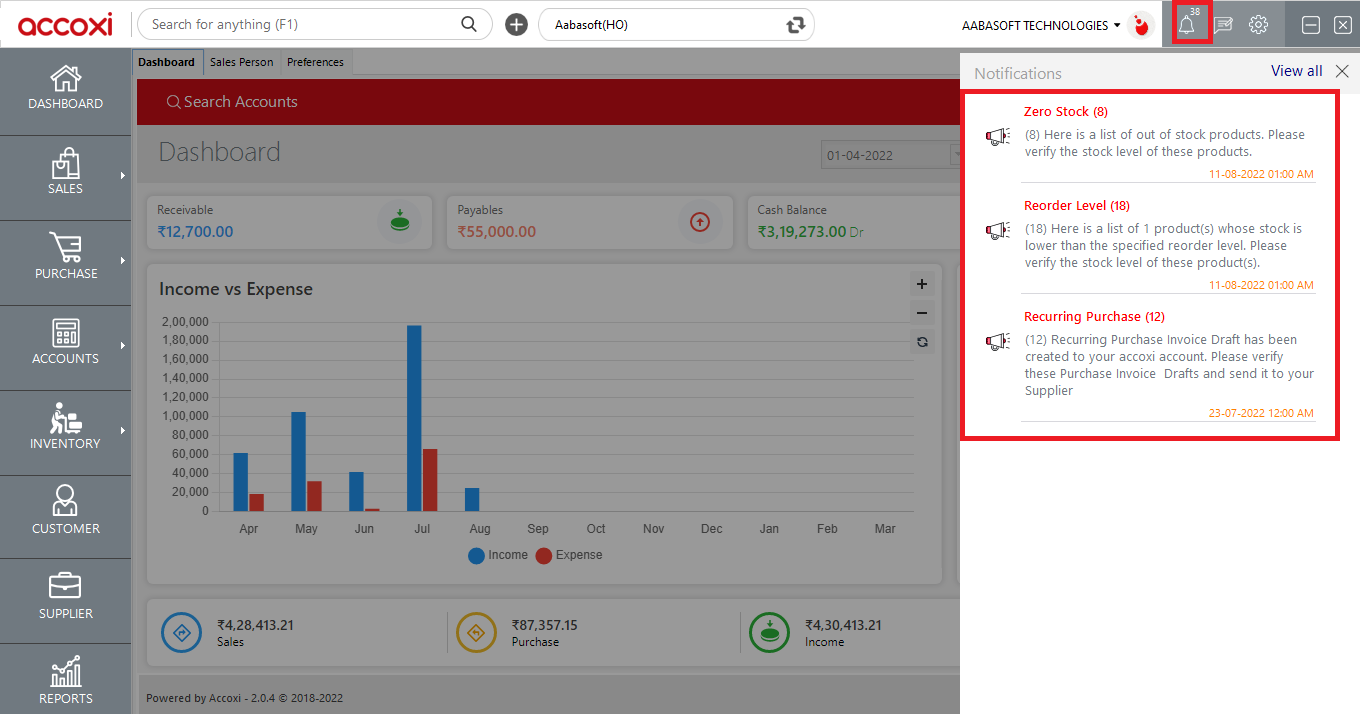Image resolution: width=1360 pixels, height=714 pixels.
Task: Click the 23-07-2022 12:00 AM timestamp
Action: tap(1261, 413)
